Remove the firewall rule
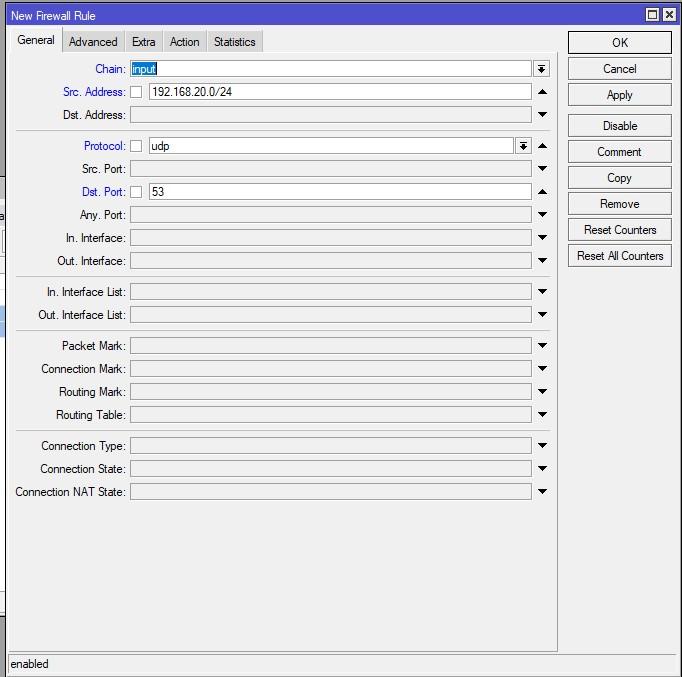 click(619, 204)
